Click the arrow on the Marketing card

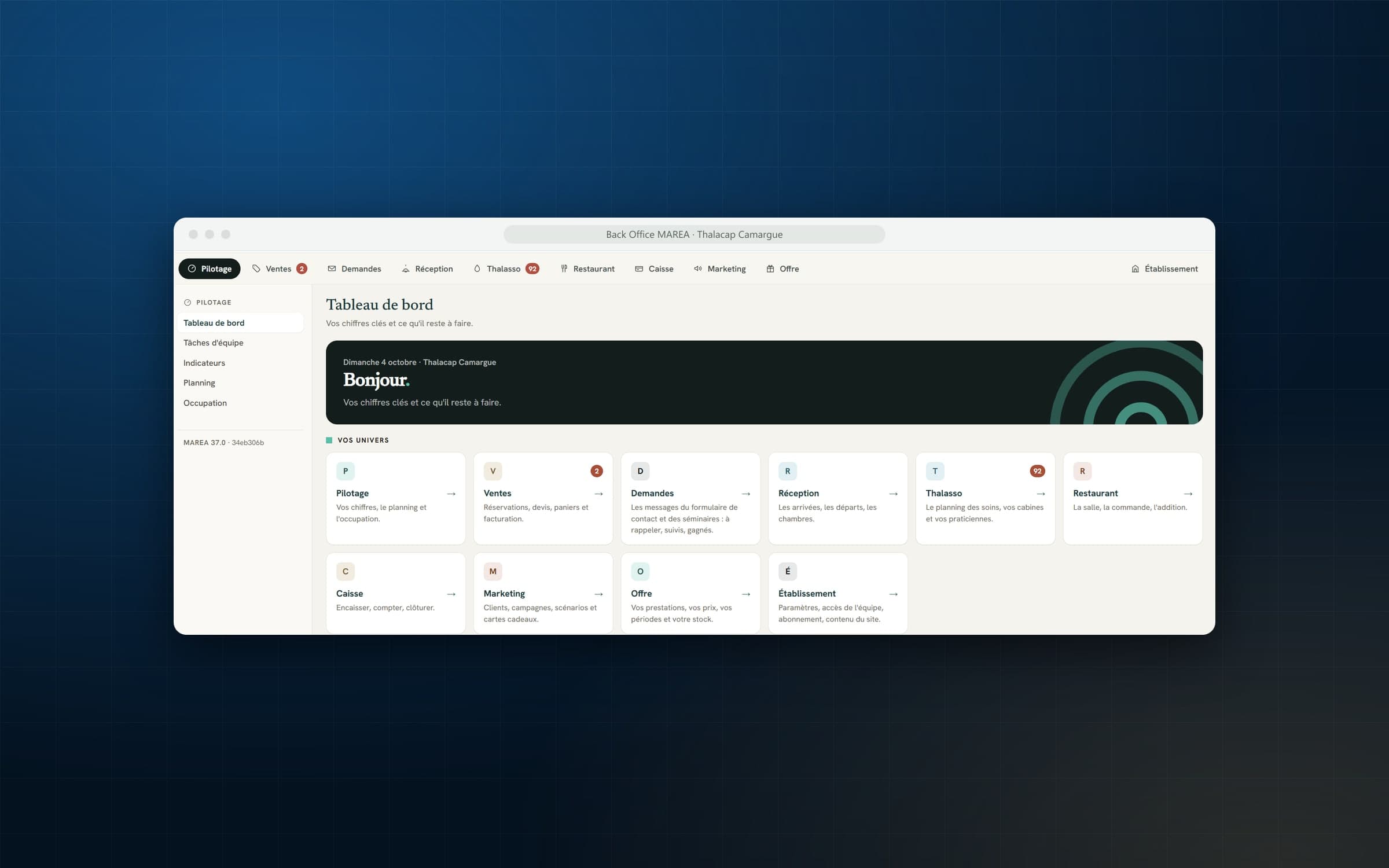(x=599, y=594)
